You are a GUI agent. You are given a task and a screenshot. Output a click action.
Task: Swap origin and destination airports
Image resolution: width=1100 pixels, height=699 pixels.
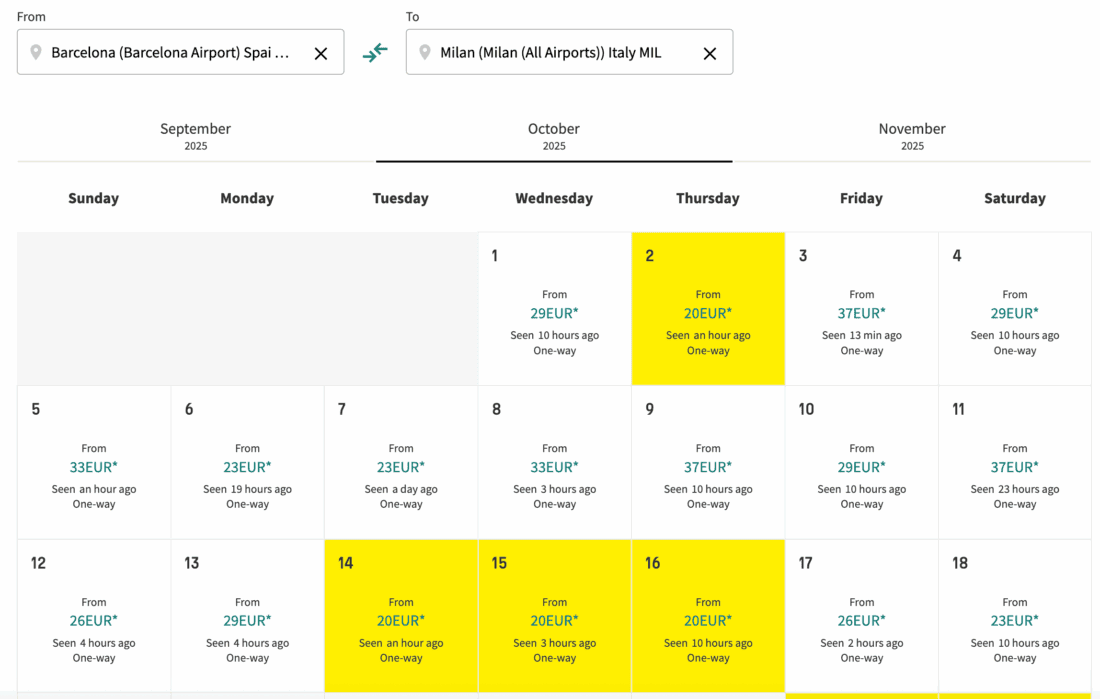375,53
